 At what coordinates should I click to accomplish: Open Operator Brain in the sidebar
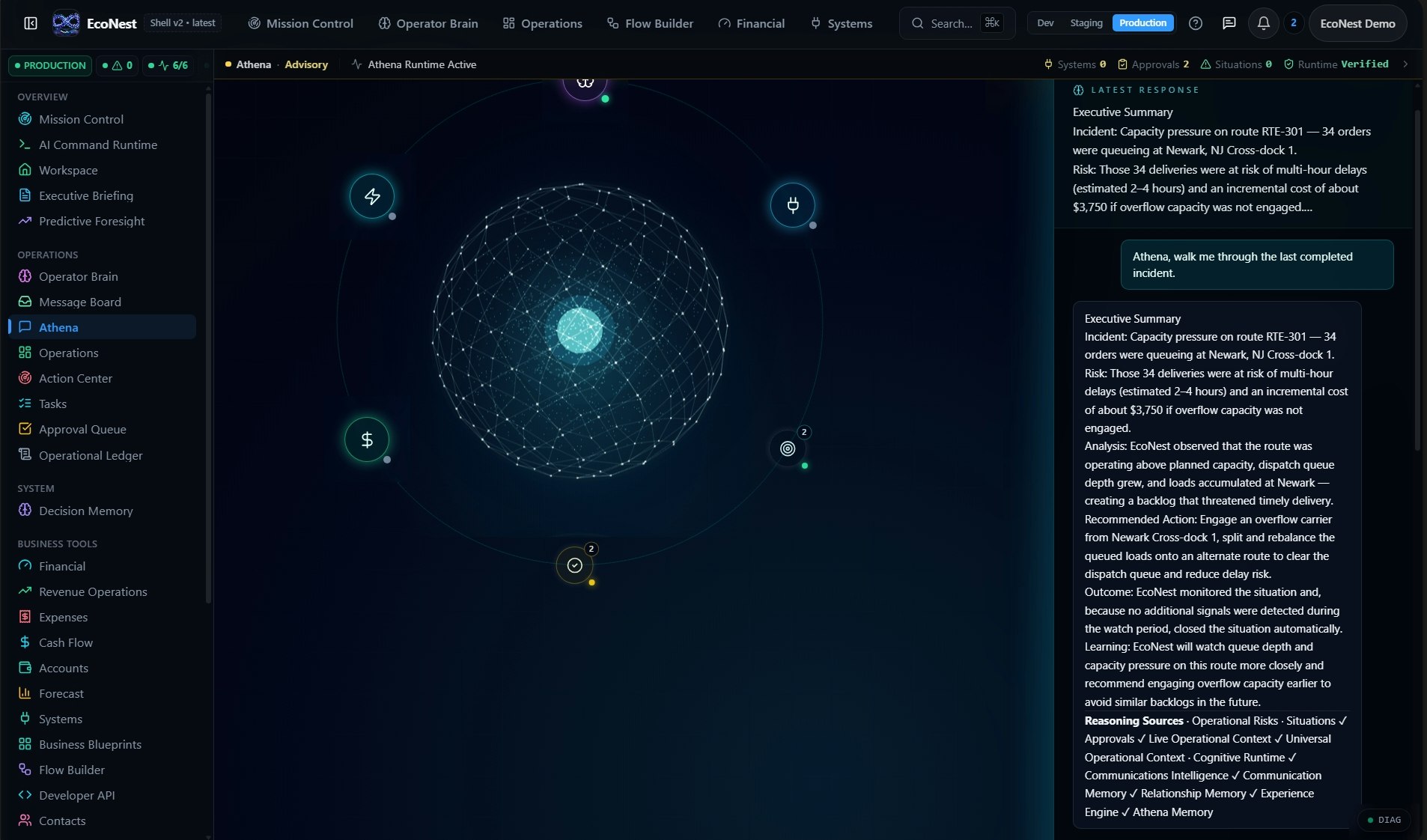point(103,276)
